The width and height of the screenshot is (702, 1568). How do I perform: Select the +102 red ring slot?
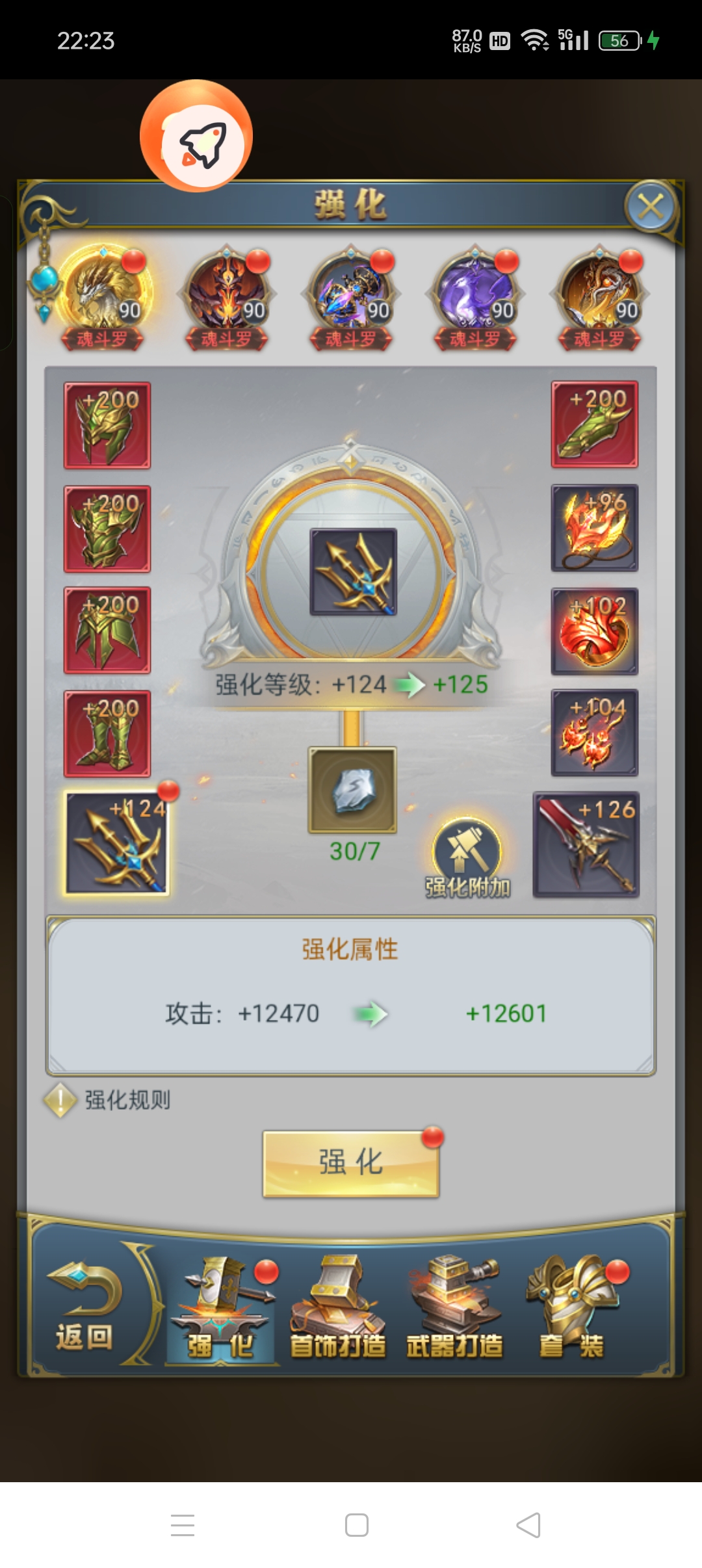(595, 631)
